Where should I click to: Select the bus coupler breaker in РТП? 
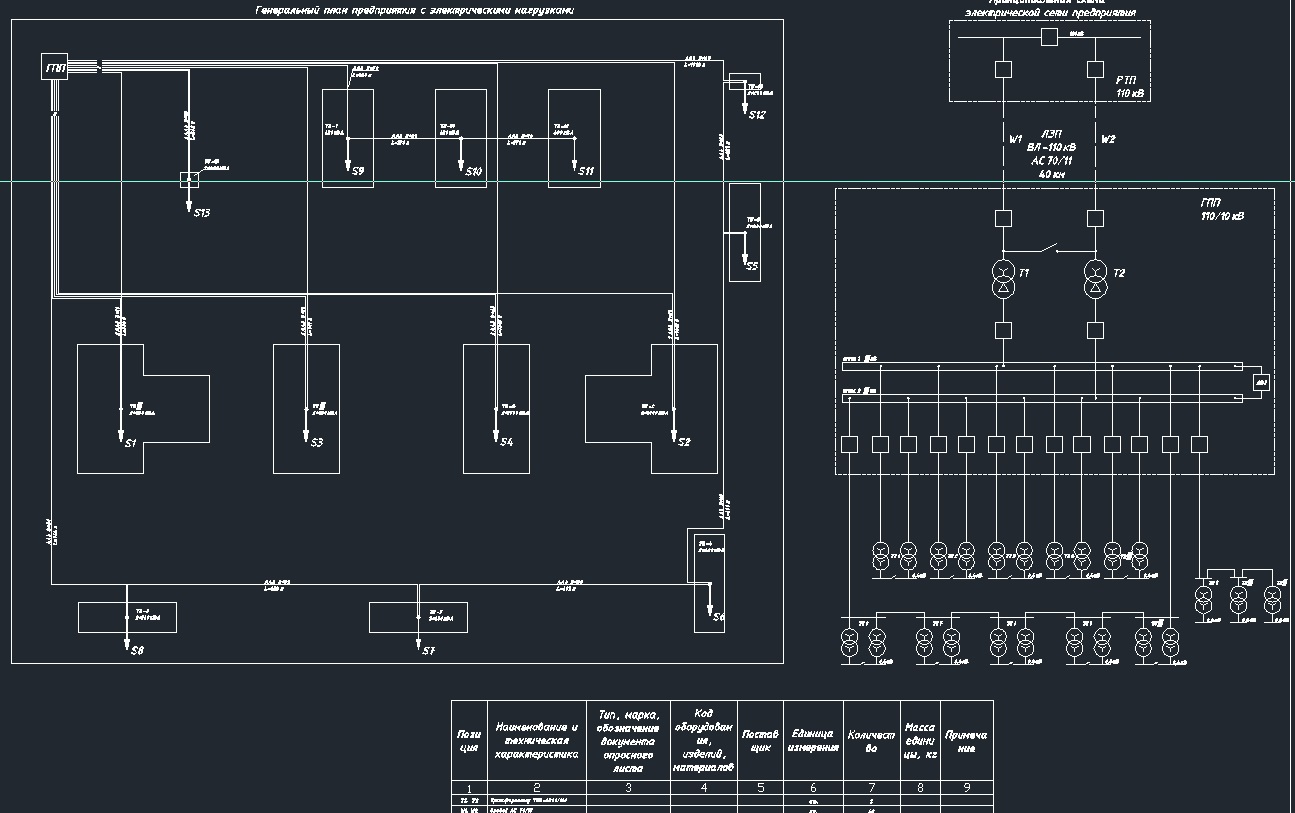(x=1049, y=37)
